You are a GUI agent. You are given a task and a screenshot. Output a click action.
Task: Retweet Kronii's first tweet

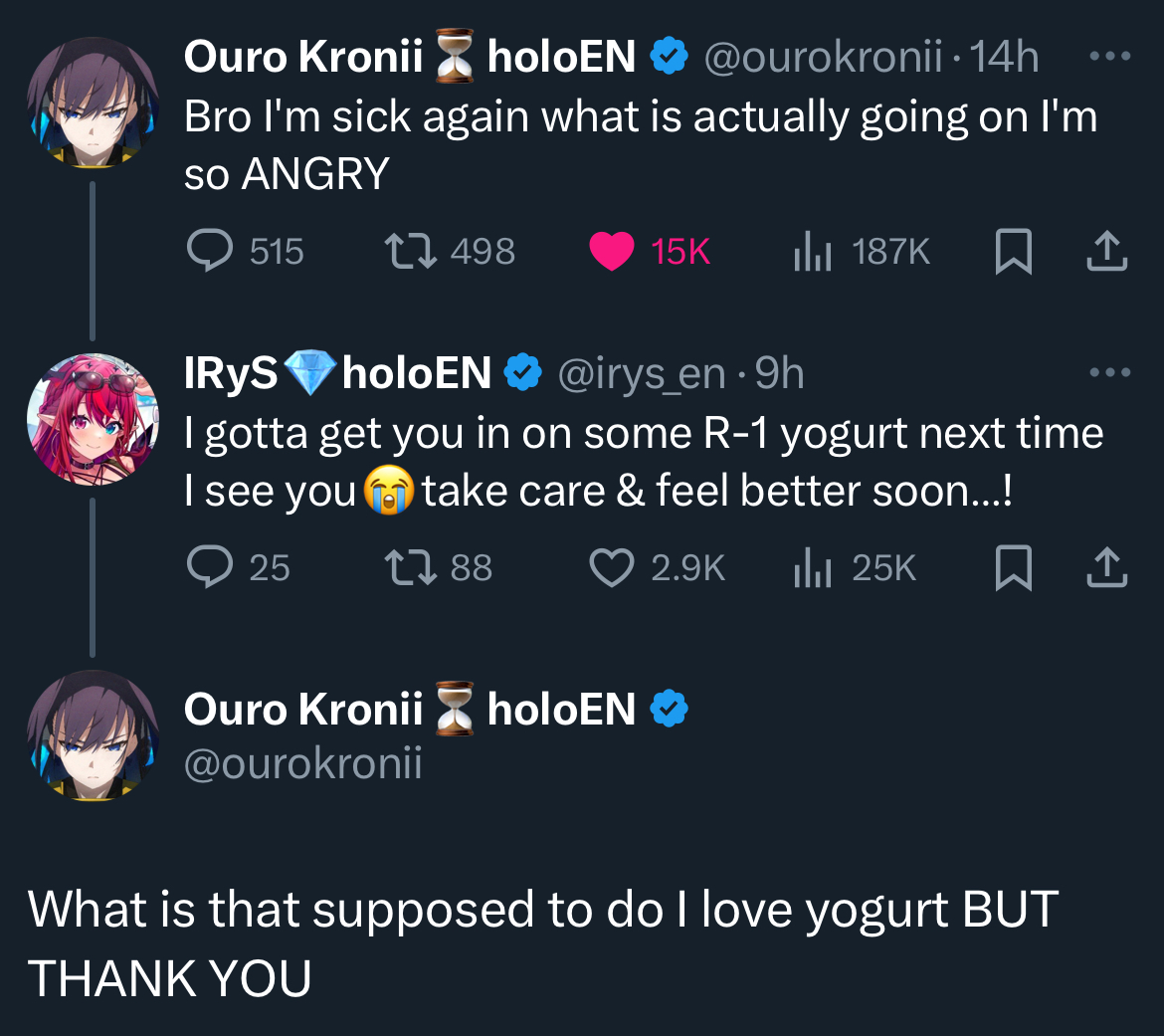click(411, 252)
